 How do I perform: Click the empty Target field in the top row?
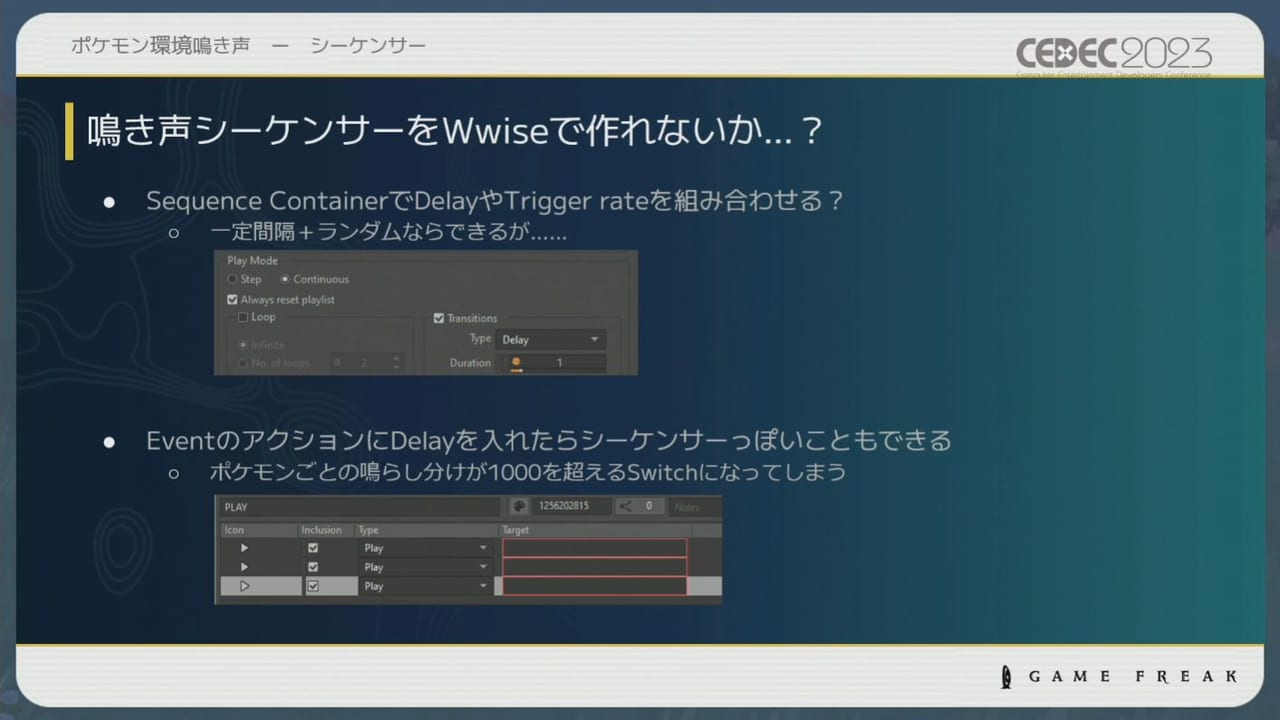pyautogui.click(x=595, y=548)
